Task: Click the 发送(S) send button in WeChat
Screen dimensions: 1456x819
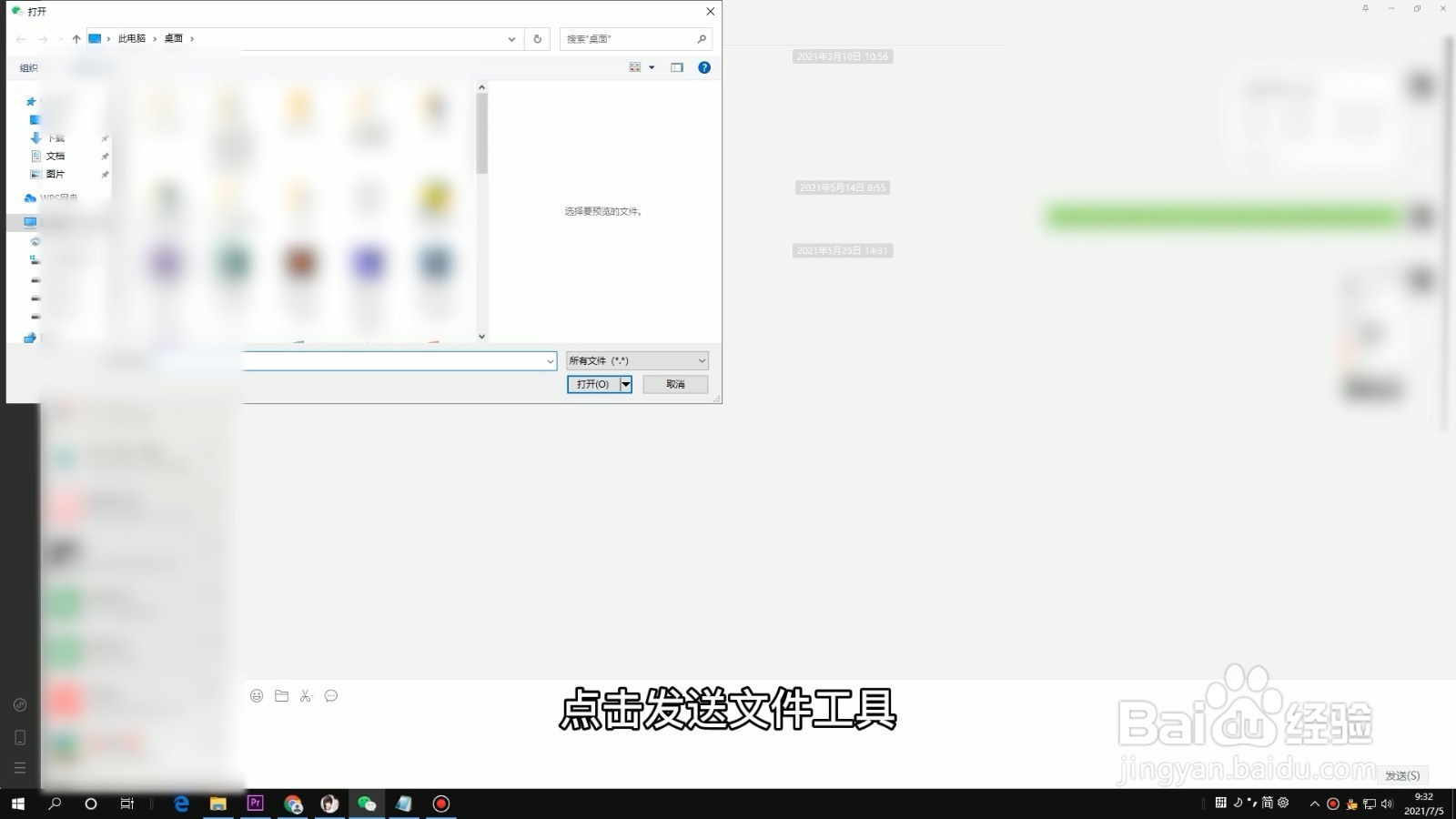Action: click(1402, 775)
